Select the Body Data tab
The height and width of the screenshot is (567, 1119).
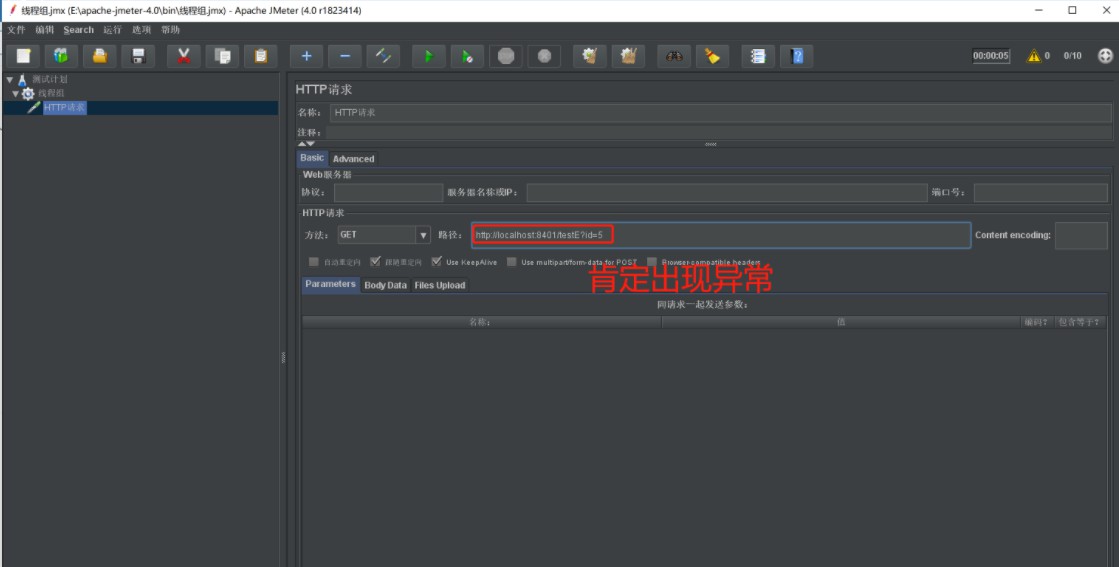tap(385, 285)
